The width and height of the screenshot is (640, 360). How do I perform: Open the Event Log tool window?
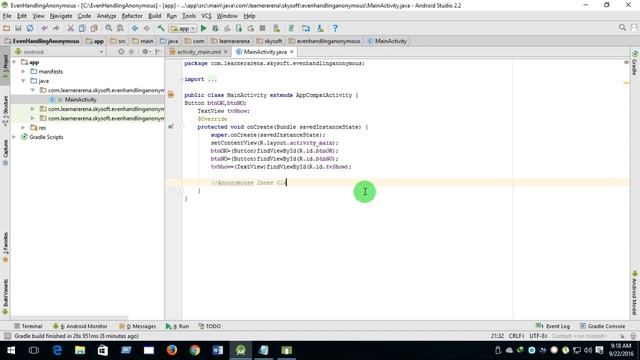click(553, 326)
